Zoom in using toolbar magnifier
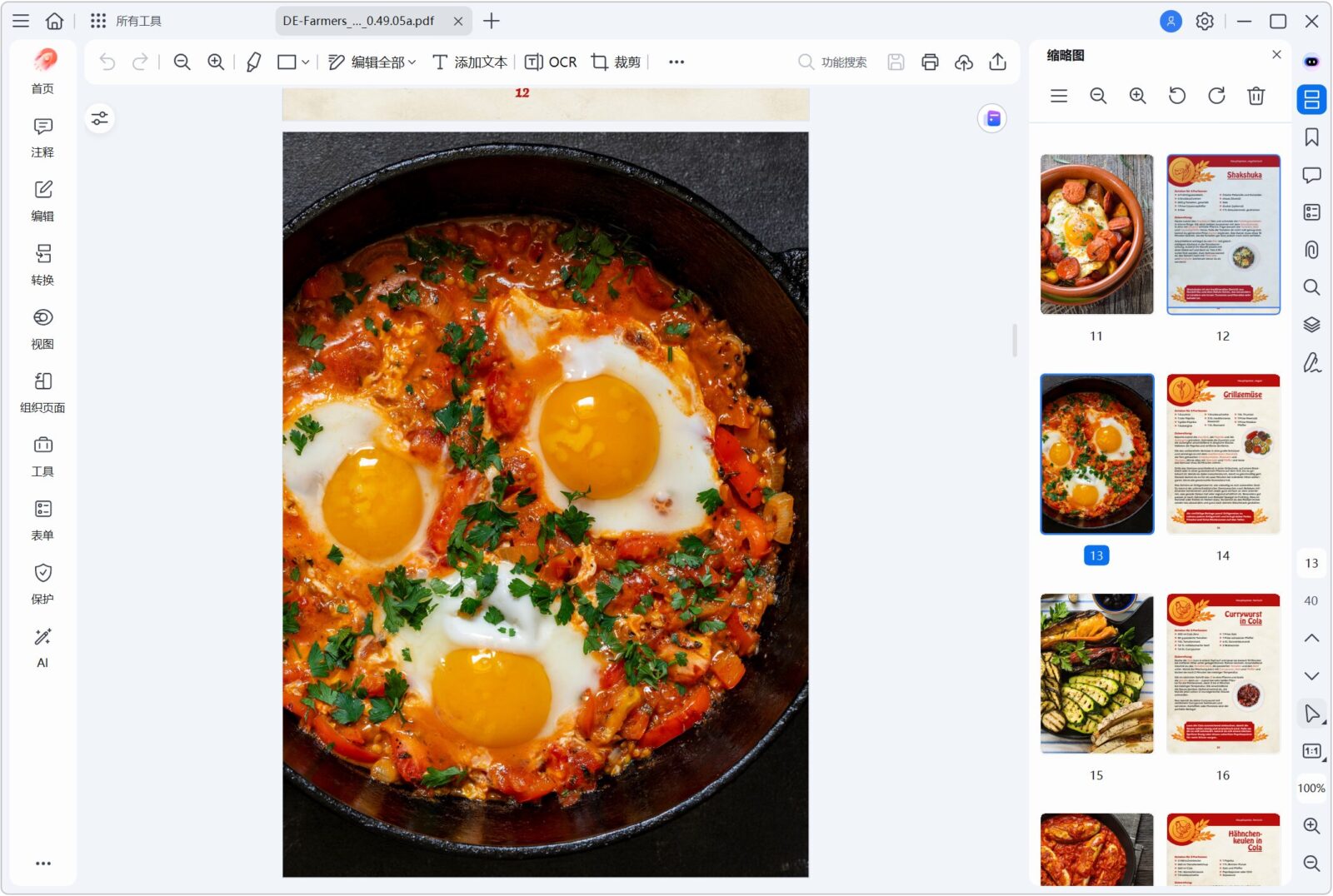The image size is (1333, 896). click(x=216, y=62)
